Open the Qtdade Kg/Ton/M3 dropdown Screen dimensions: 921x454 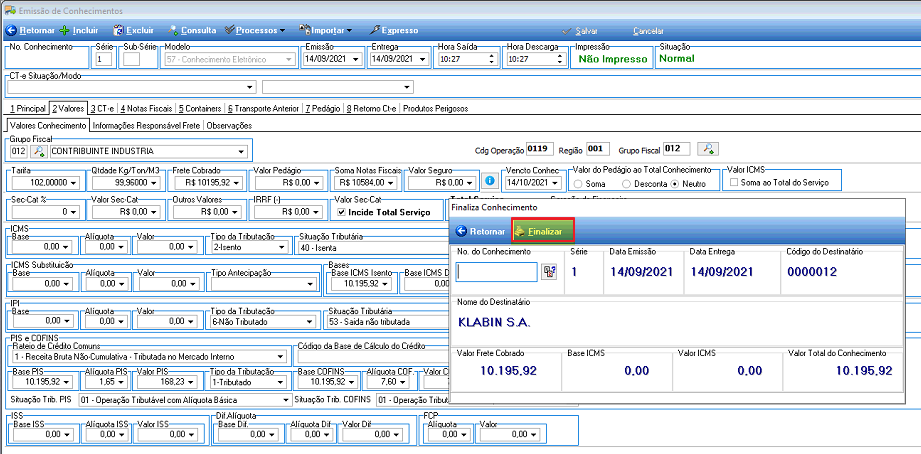coord(154,183)
